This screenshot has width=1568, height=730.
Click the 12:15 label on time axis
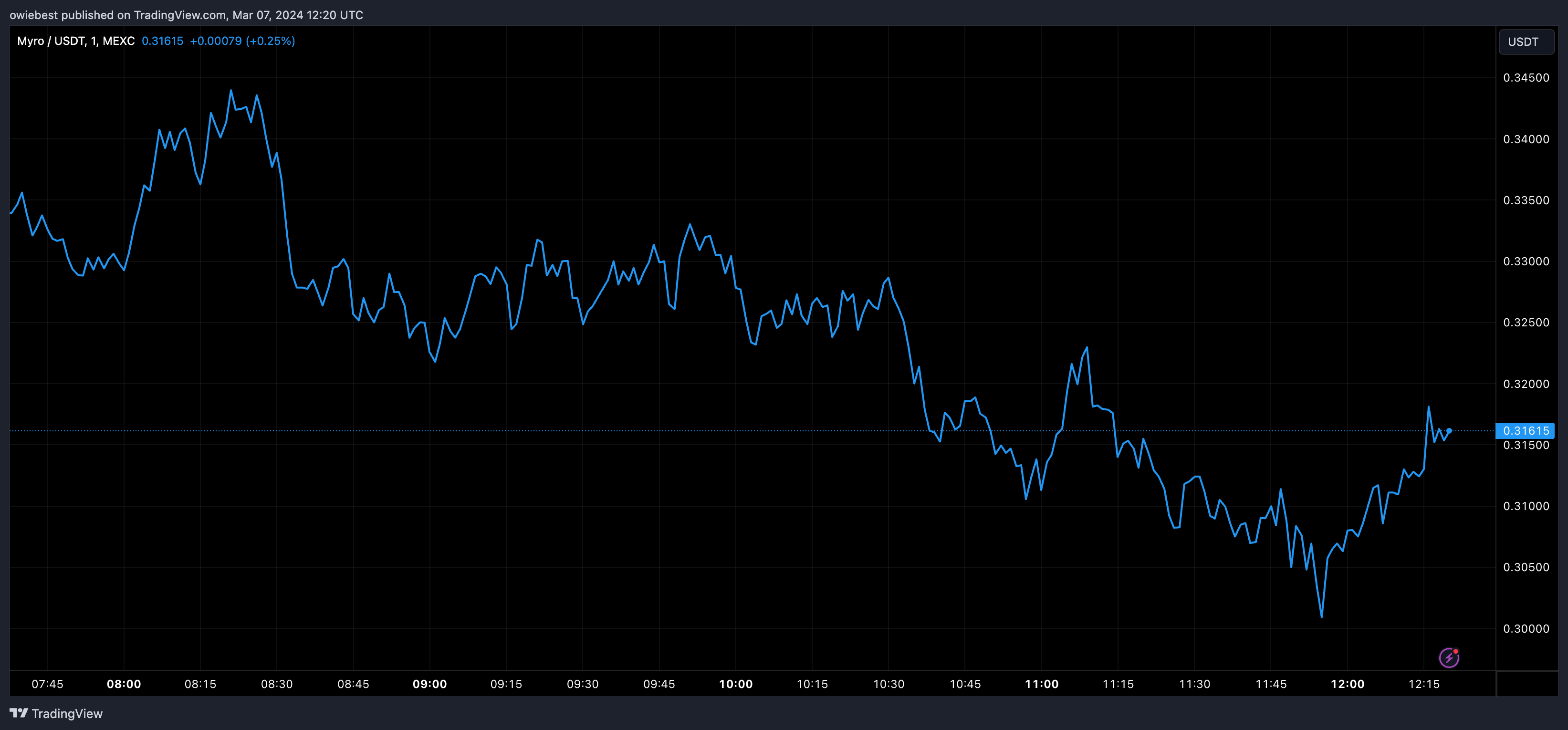pyautogui.click(x=1424, y=684)
